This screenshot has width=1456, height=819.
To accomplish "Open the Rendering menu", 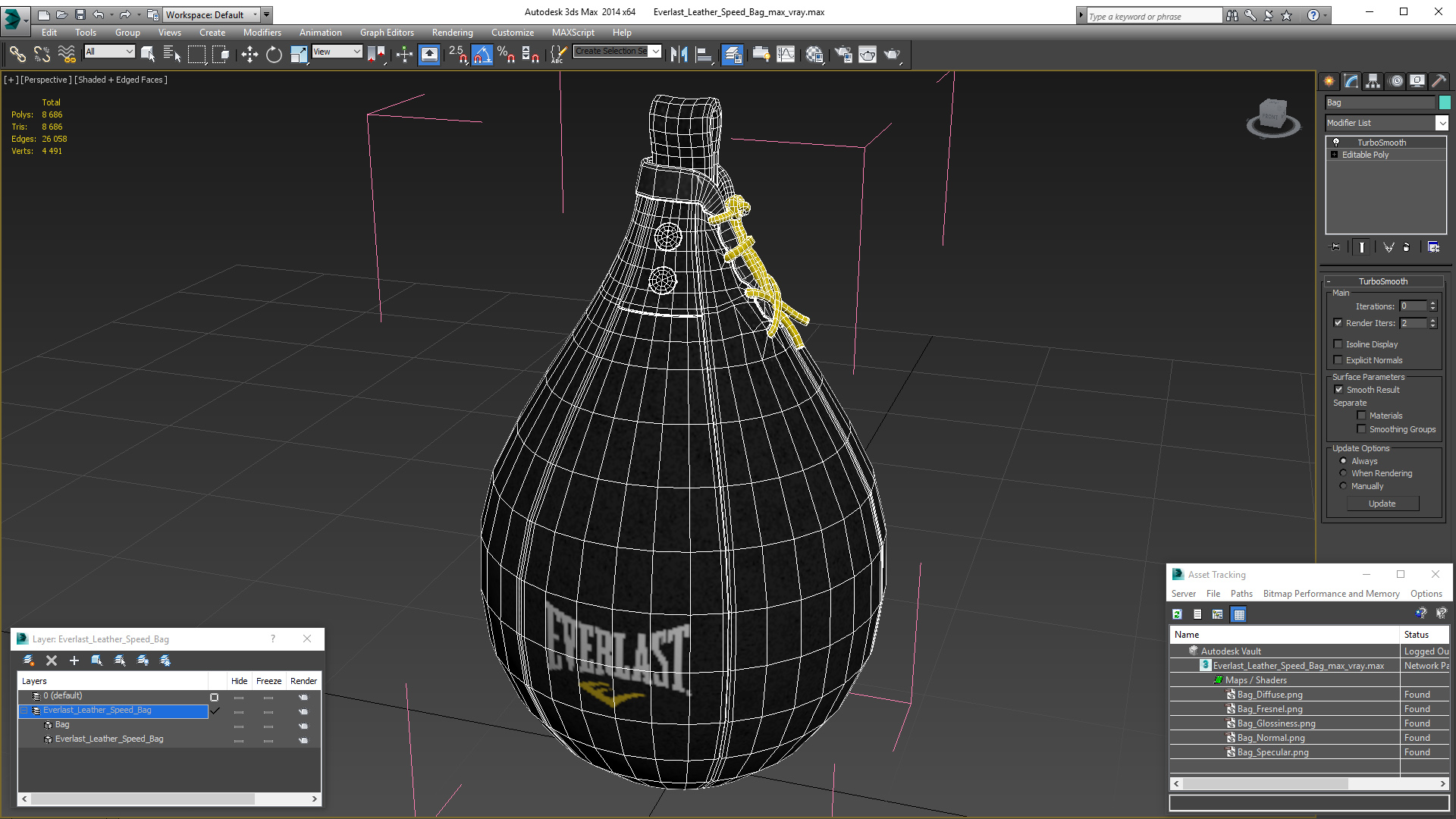I will click(x=452, y=33).
